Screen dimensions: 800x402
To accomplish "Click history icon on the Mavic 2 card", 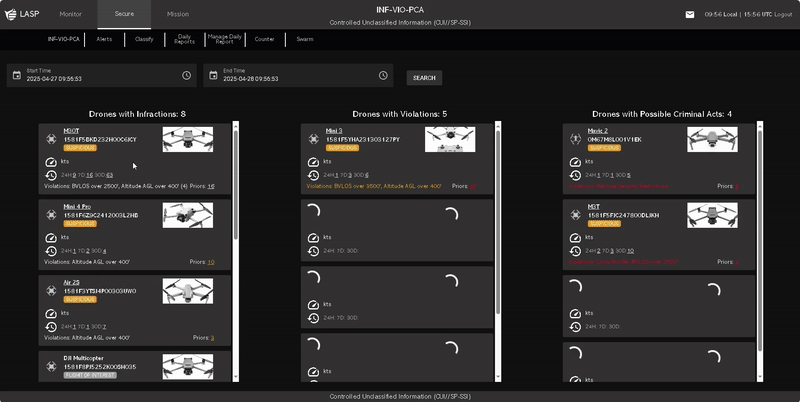I will click(575, 175).
